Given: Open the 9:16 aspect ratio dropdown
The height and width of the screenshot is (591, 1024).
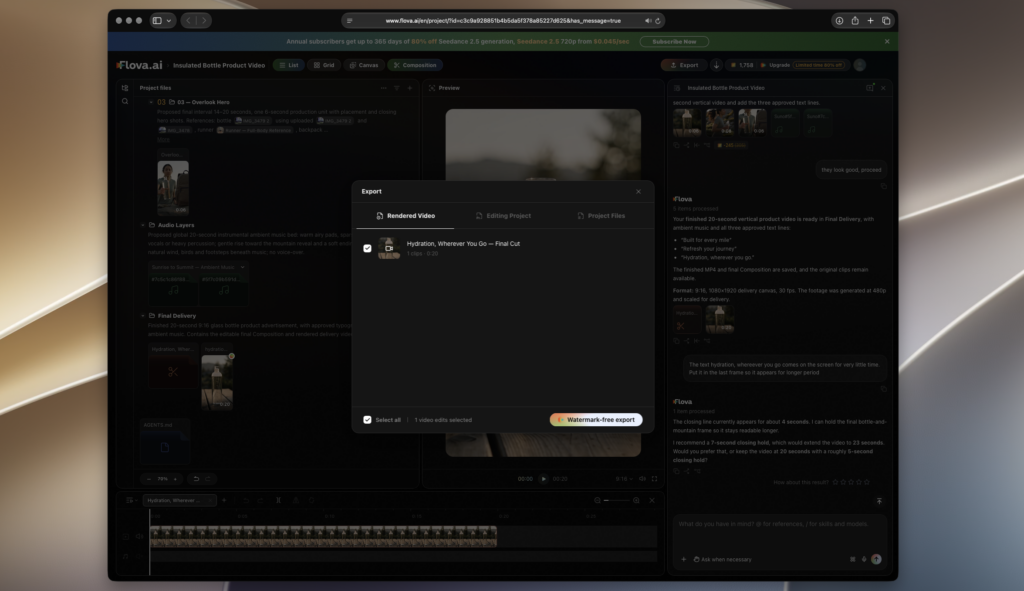Looking at the screenshot, I should (624, 479).
